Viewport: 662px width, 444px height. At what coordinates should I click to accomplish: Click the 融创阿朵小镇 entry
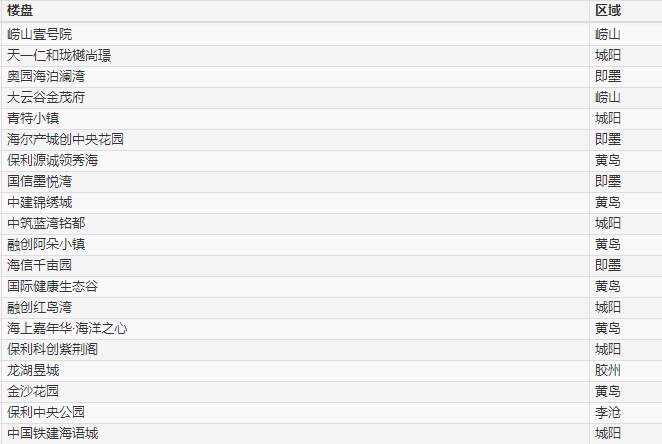(46, 244)
